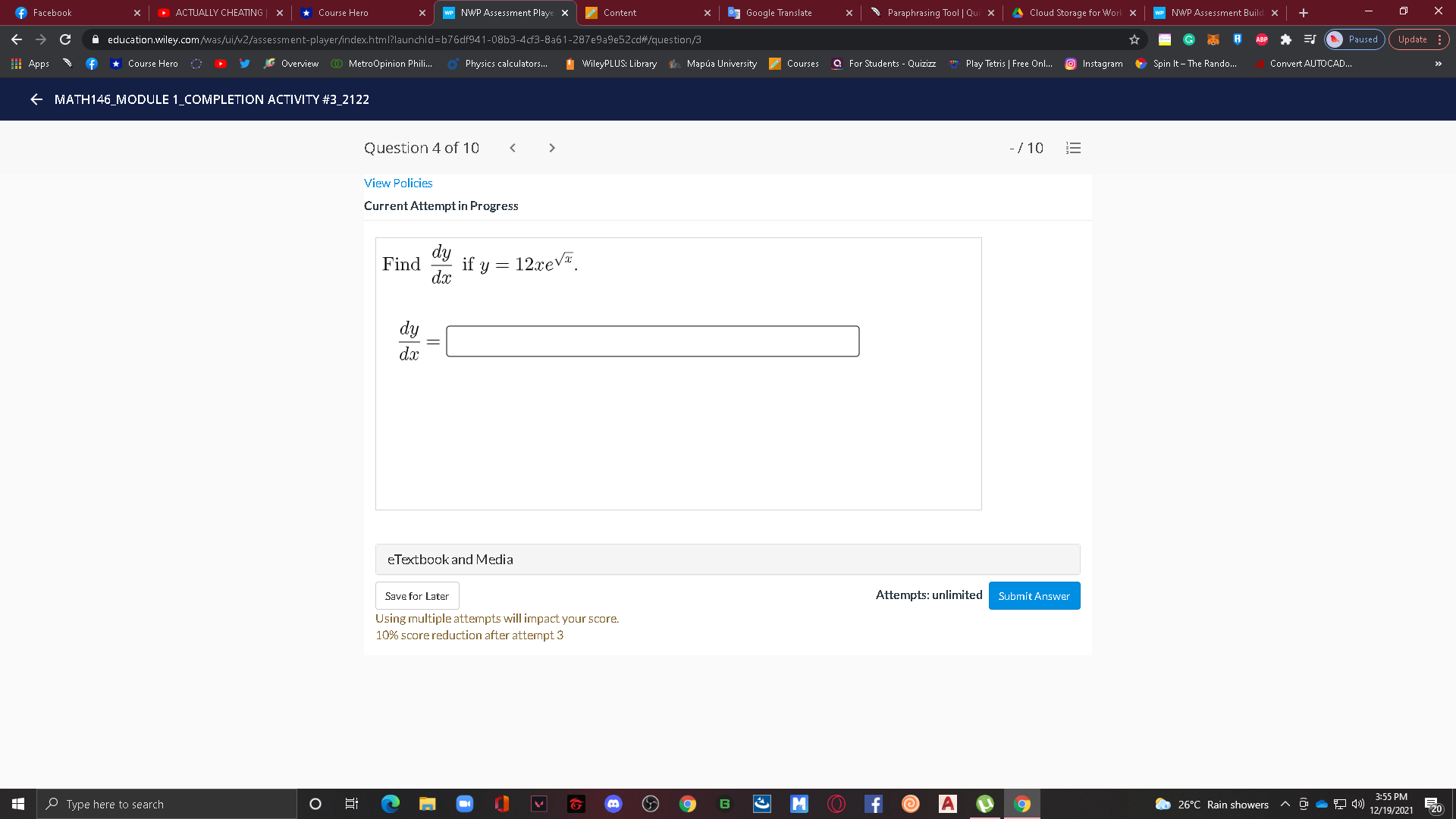The width and height of the screenshot is (1456, 819).
Task: Open Discord from the taskbar
Action: 613,804
